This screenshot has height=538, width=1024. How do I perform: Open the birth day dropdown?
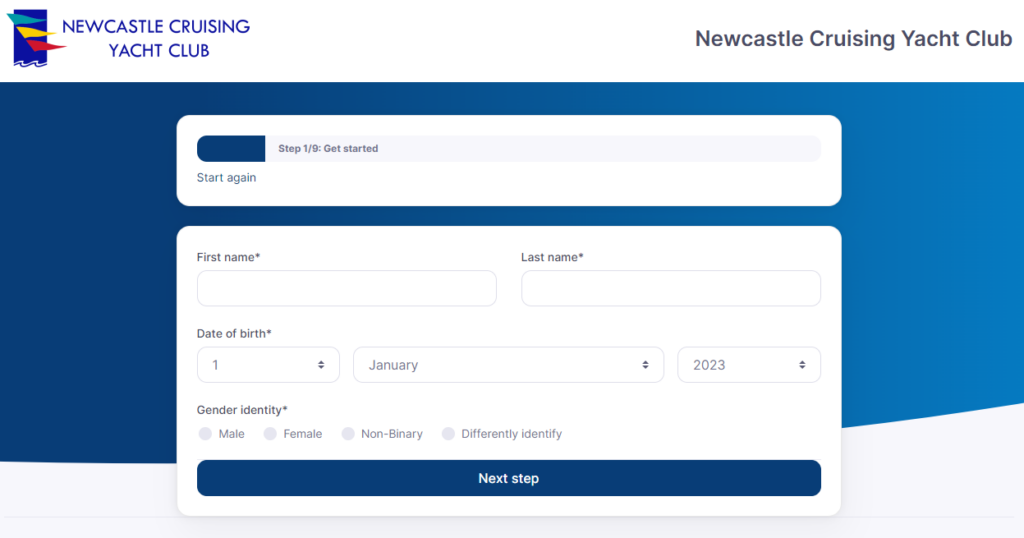268,365
